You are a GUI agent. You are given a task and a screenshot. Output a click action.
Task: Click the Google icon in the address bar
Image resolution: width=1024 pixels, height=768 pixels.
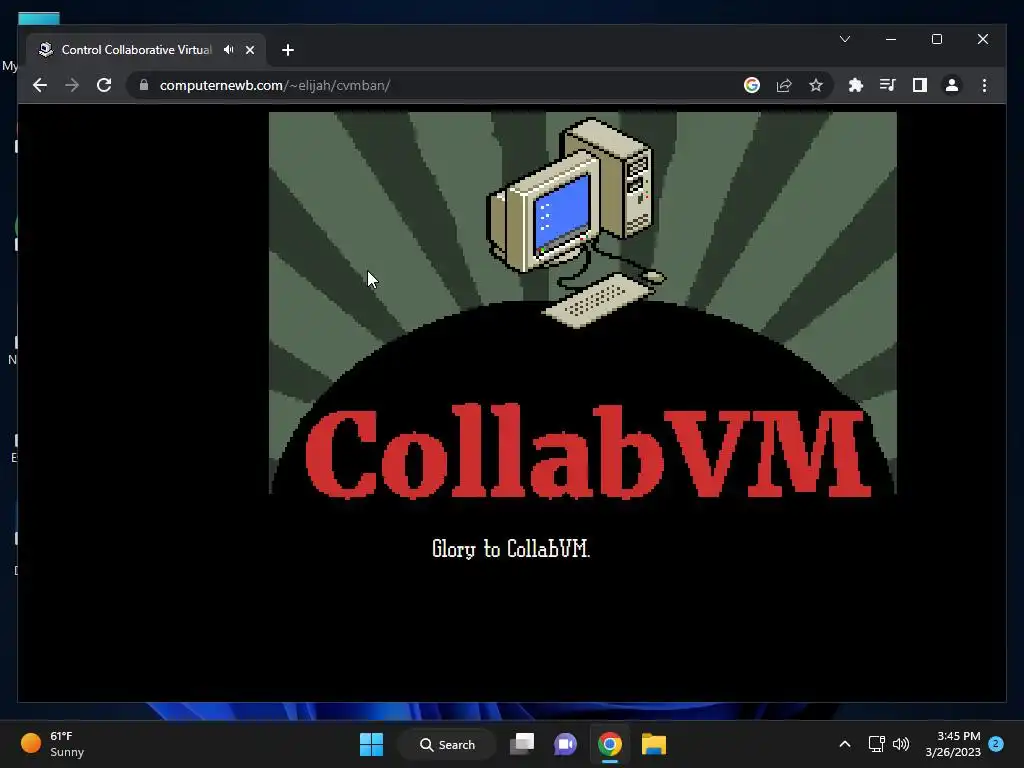pyautogui.click(x=752, y=85)
